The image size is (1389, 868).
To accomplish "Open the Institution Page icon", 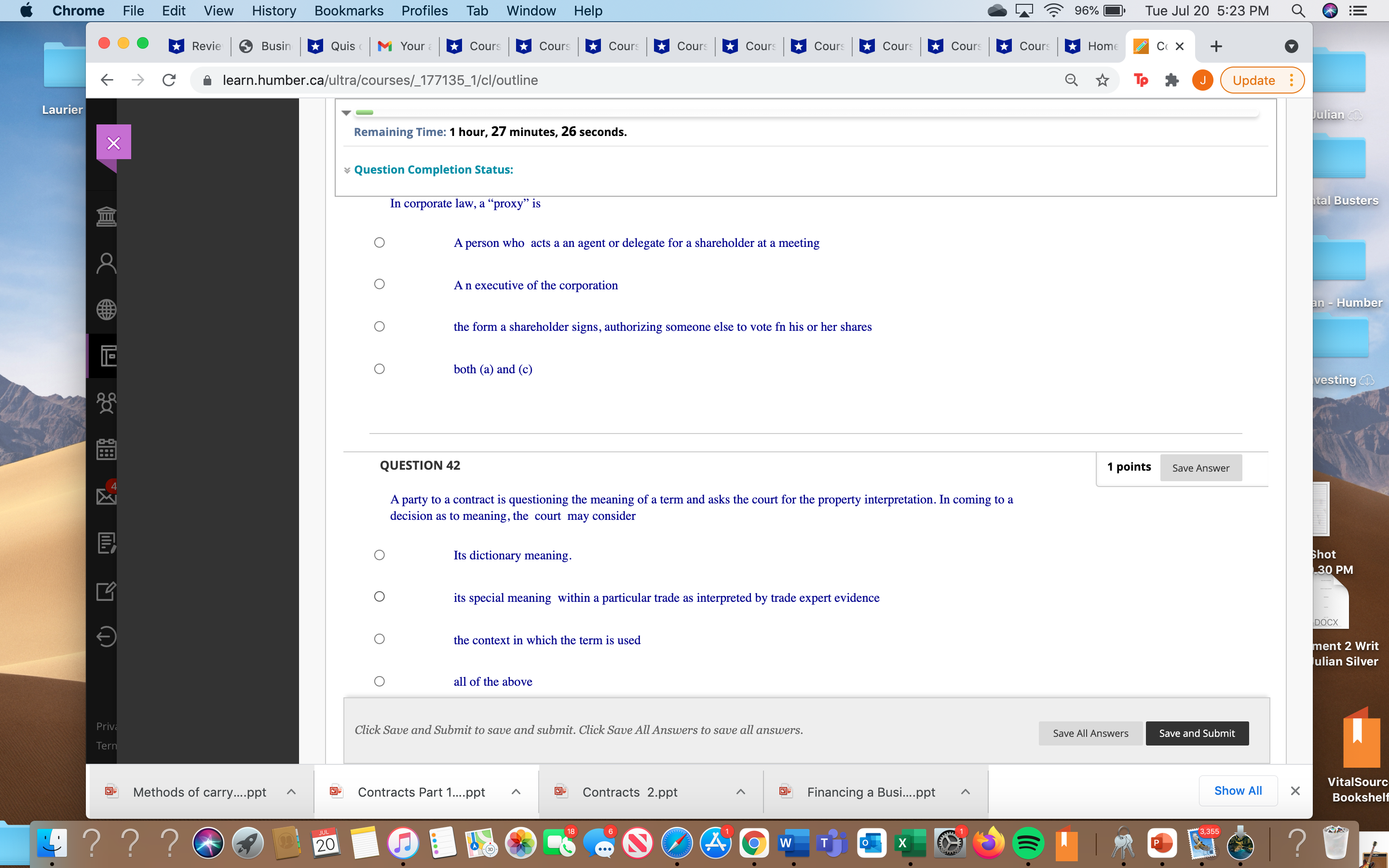I will 106,217.
